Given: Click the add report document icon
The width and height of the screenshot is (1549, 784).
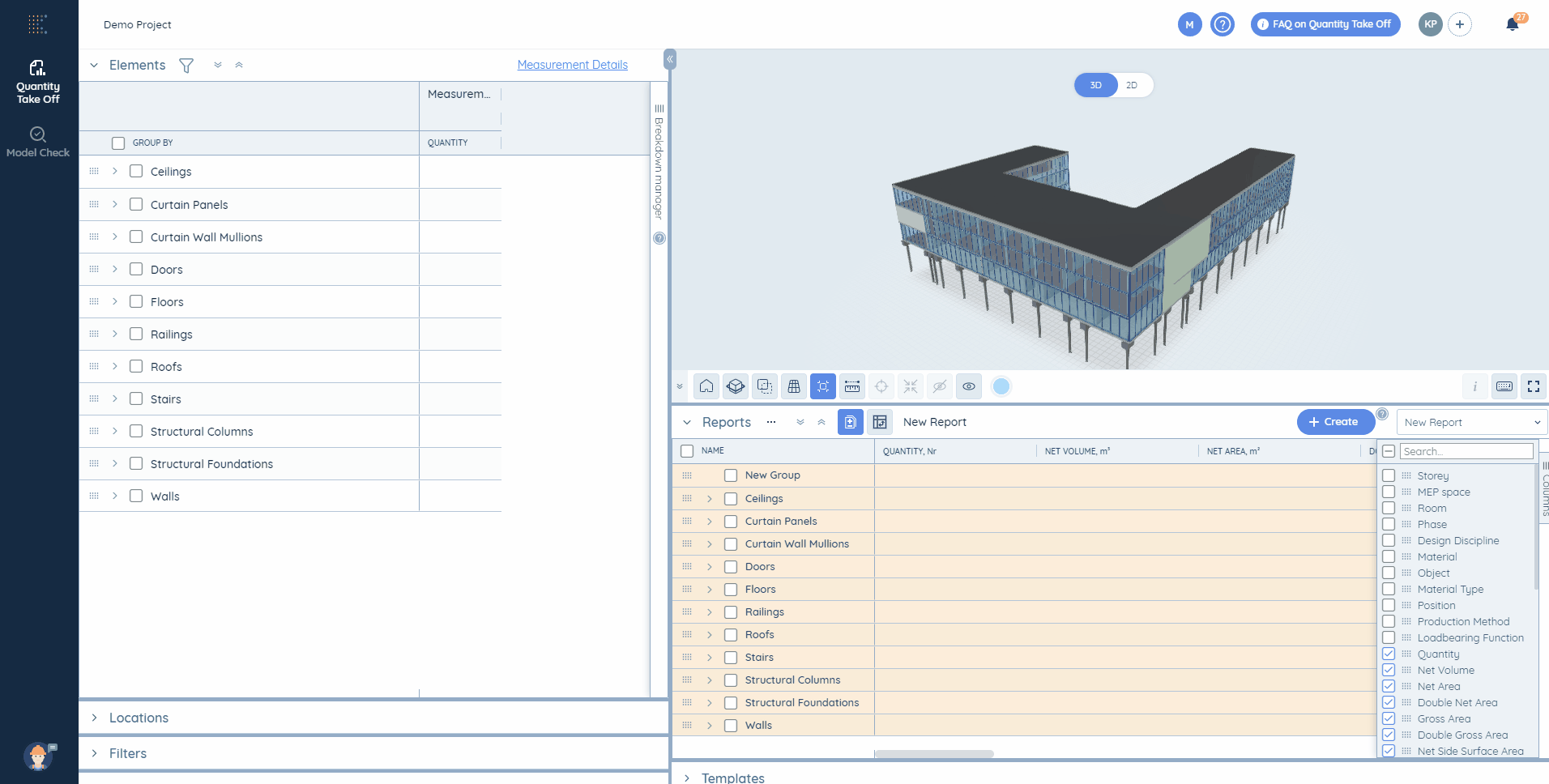Looking at the screenshot, I should pos(851,422).
